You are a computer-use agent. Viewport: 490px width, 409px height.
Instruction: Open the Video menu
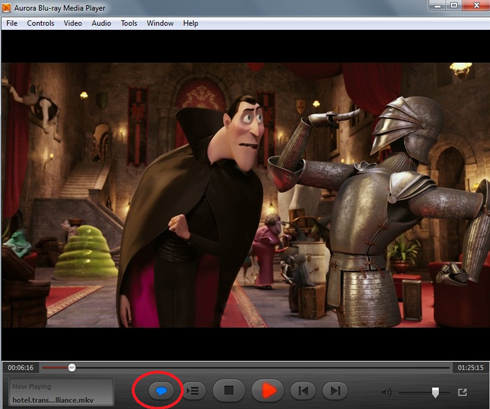click(x=73, y=23)
